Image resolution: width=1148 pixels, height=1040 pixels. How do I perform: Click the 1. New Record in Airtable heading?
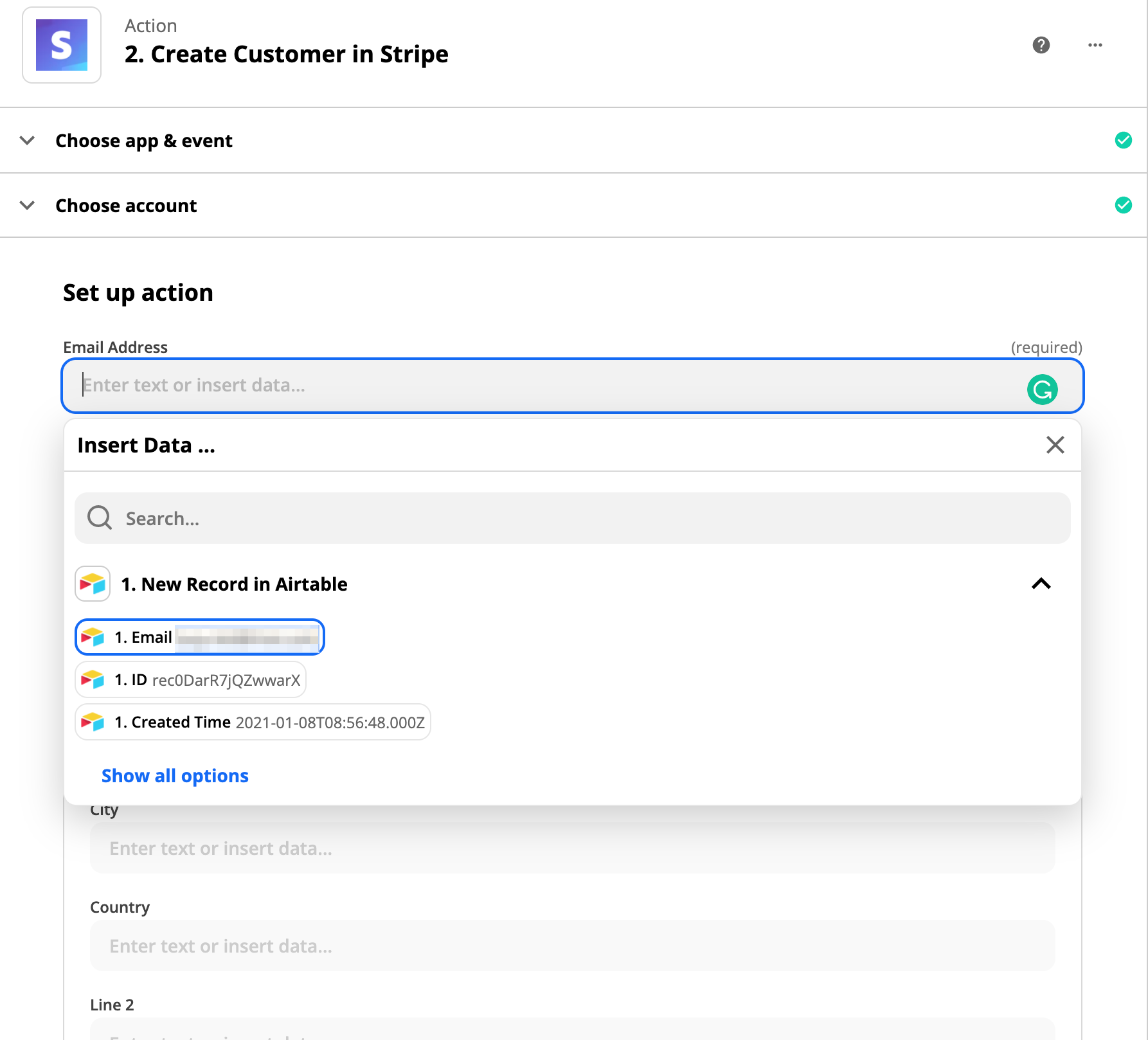[x=235, y=584]
